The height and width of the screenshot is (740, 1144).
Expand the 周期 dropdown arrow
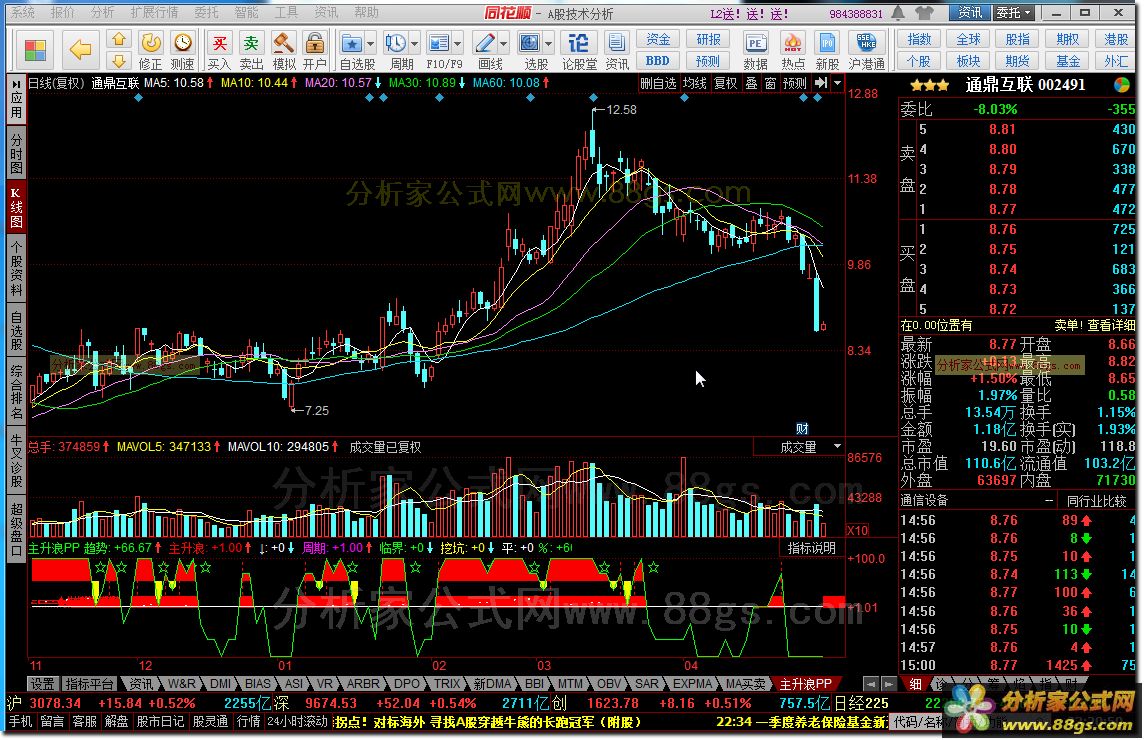(415, 44)
